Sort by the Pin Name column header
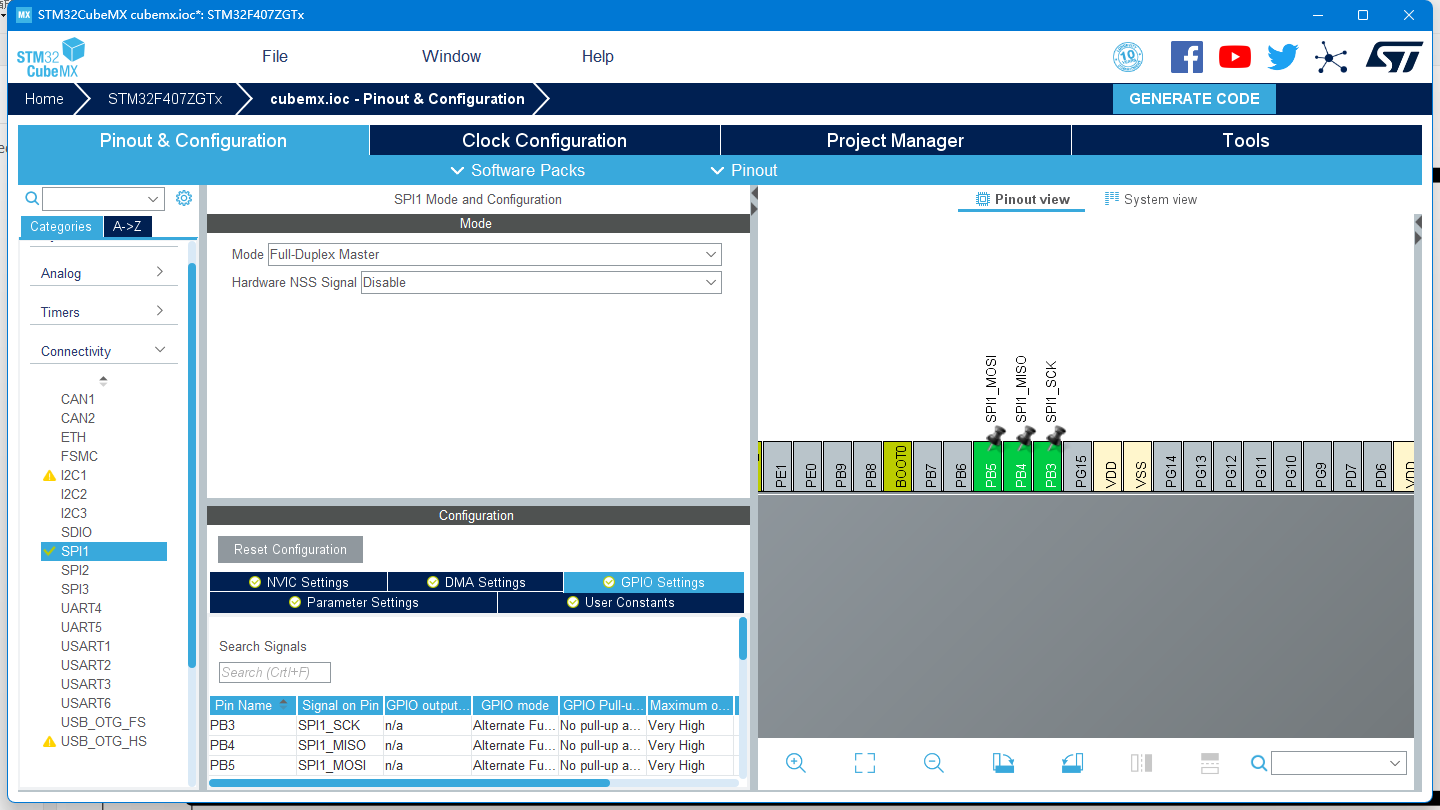1440x810 pixels. (253, 705)
